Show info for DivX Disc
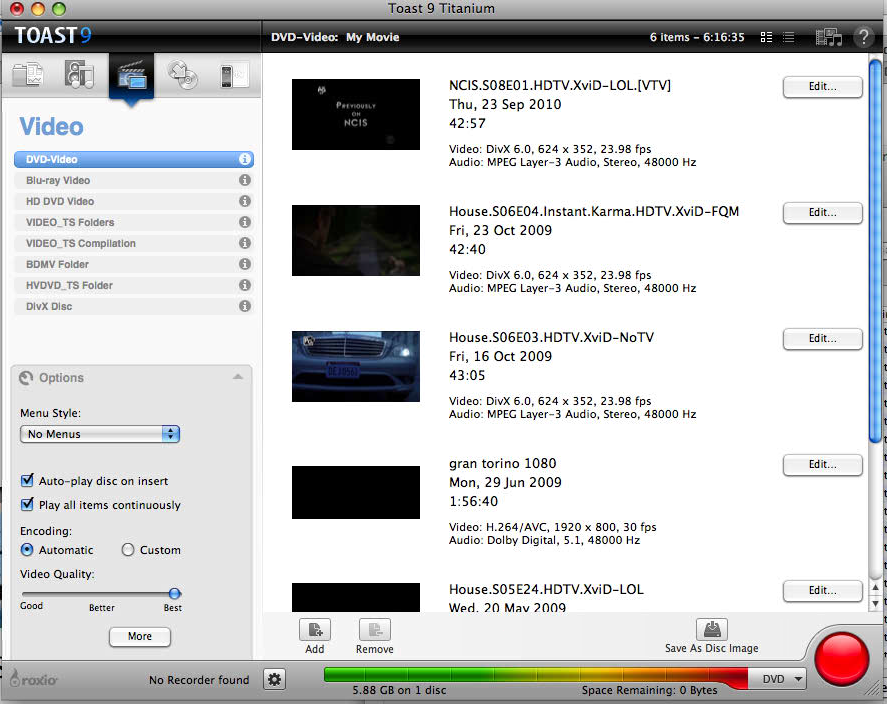The image size is (887, 704). tap(244, 306)
